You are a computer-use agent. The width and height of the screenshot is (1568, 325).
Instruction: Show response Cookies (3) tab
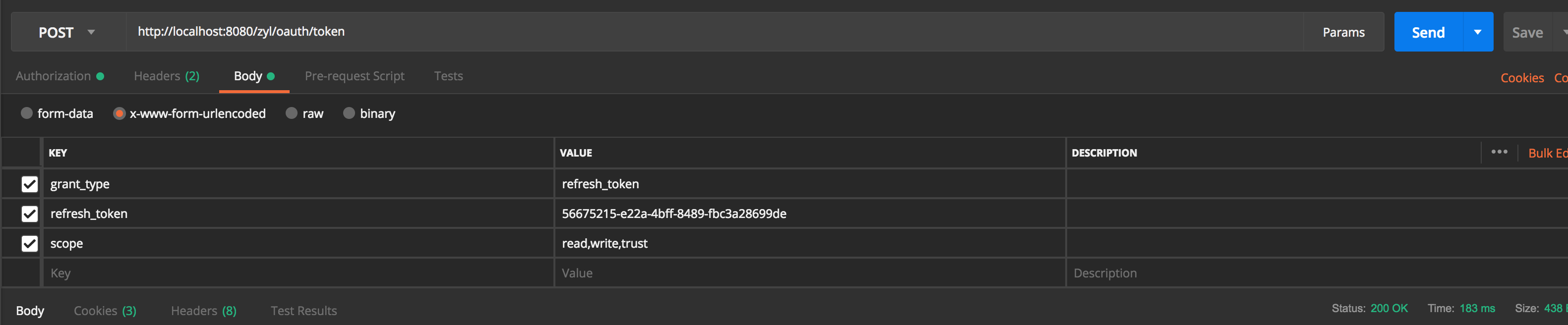[105, 311]
